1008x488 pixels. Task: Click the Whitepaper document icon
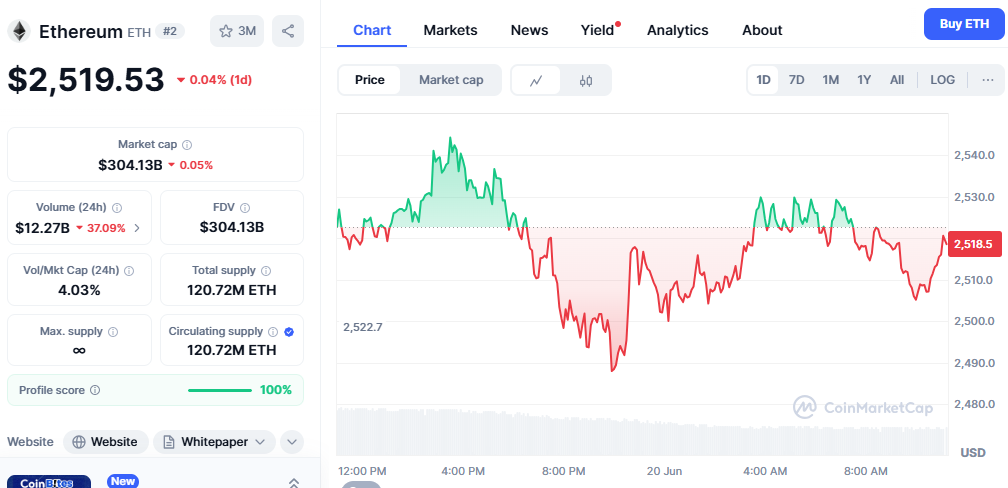(169, 442)
